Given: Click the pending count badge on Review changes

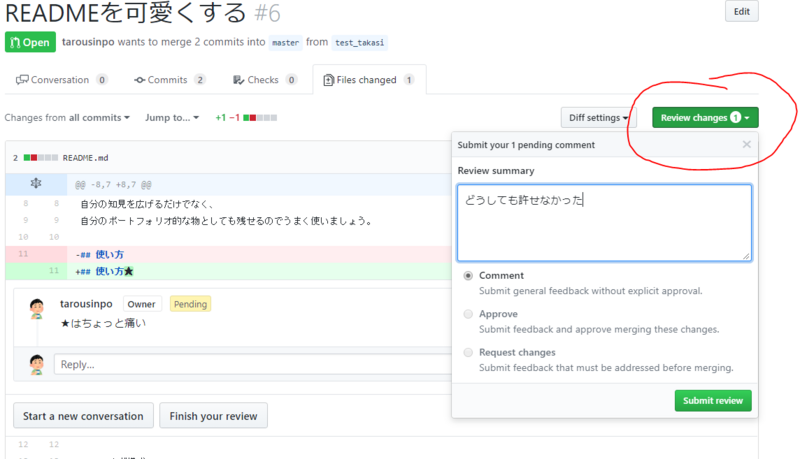Looking at the screenshot, I should click(x=735, y=117).
